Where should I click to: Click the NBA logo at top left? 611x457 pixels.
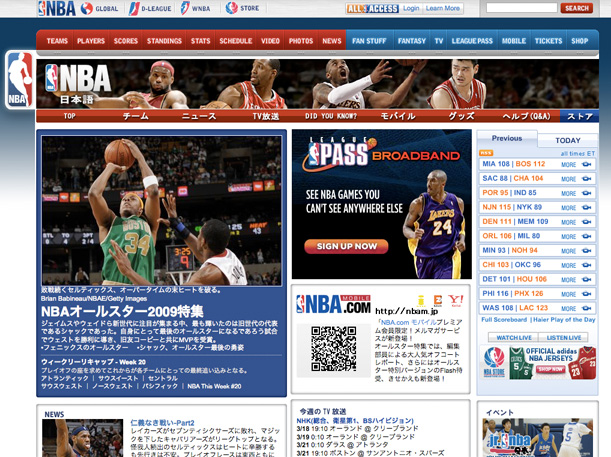pyautogui.click(x=57, y=8)
